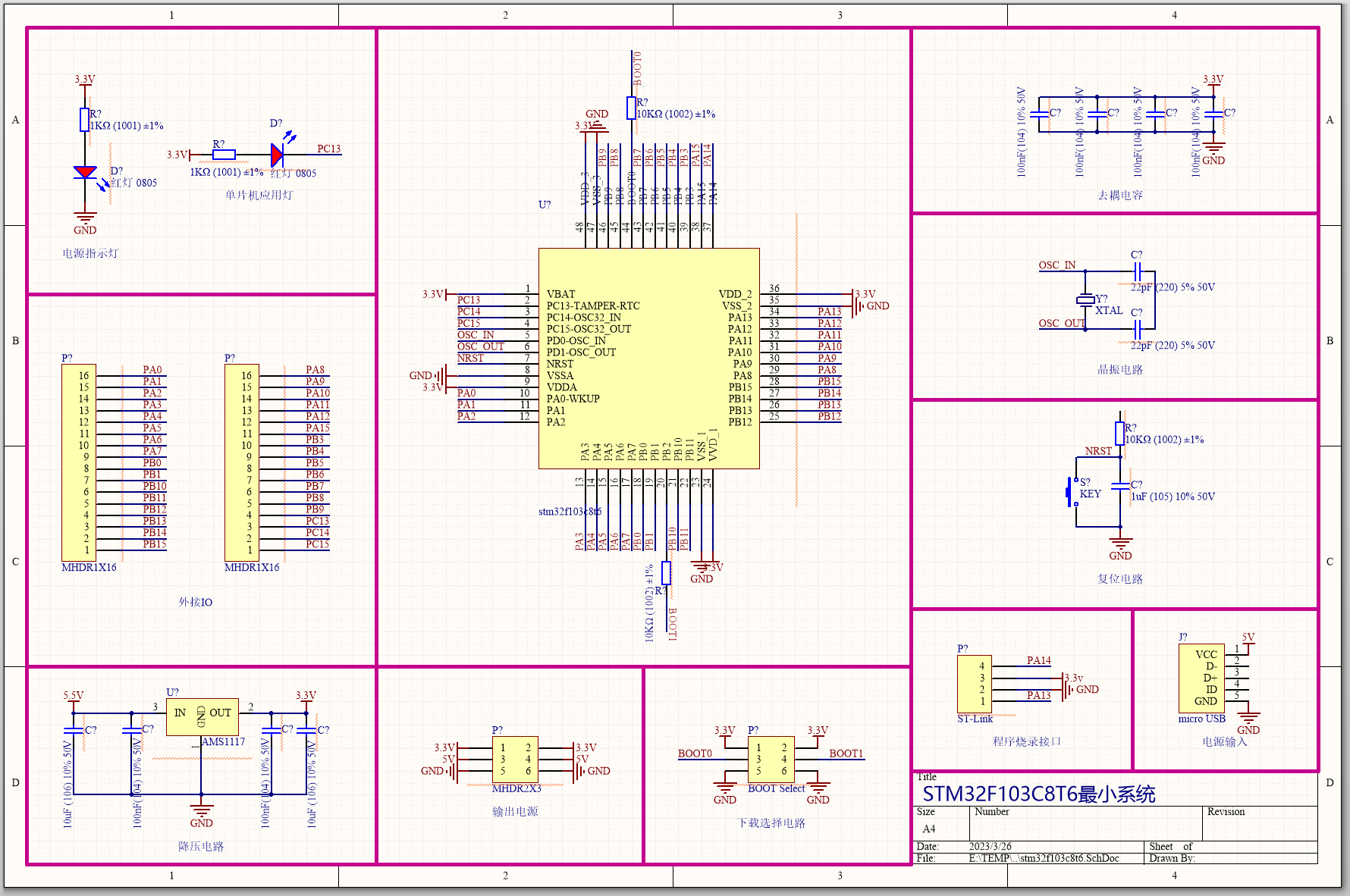This screenshot has width=1350, height=896.
Task: Click the PC13-TAMPER-RTC pin name
Action: coord(593,305)
